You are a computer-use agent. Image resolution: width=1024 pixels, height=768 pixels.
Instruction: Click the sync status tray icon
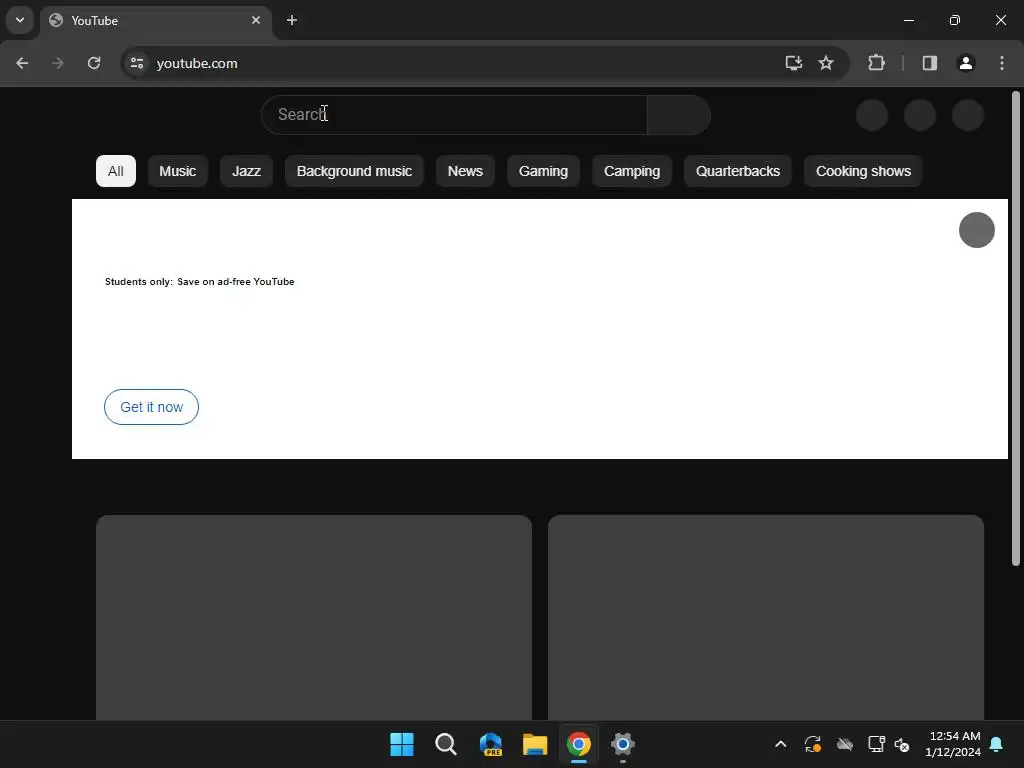click(812, 744)
